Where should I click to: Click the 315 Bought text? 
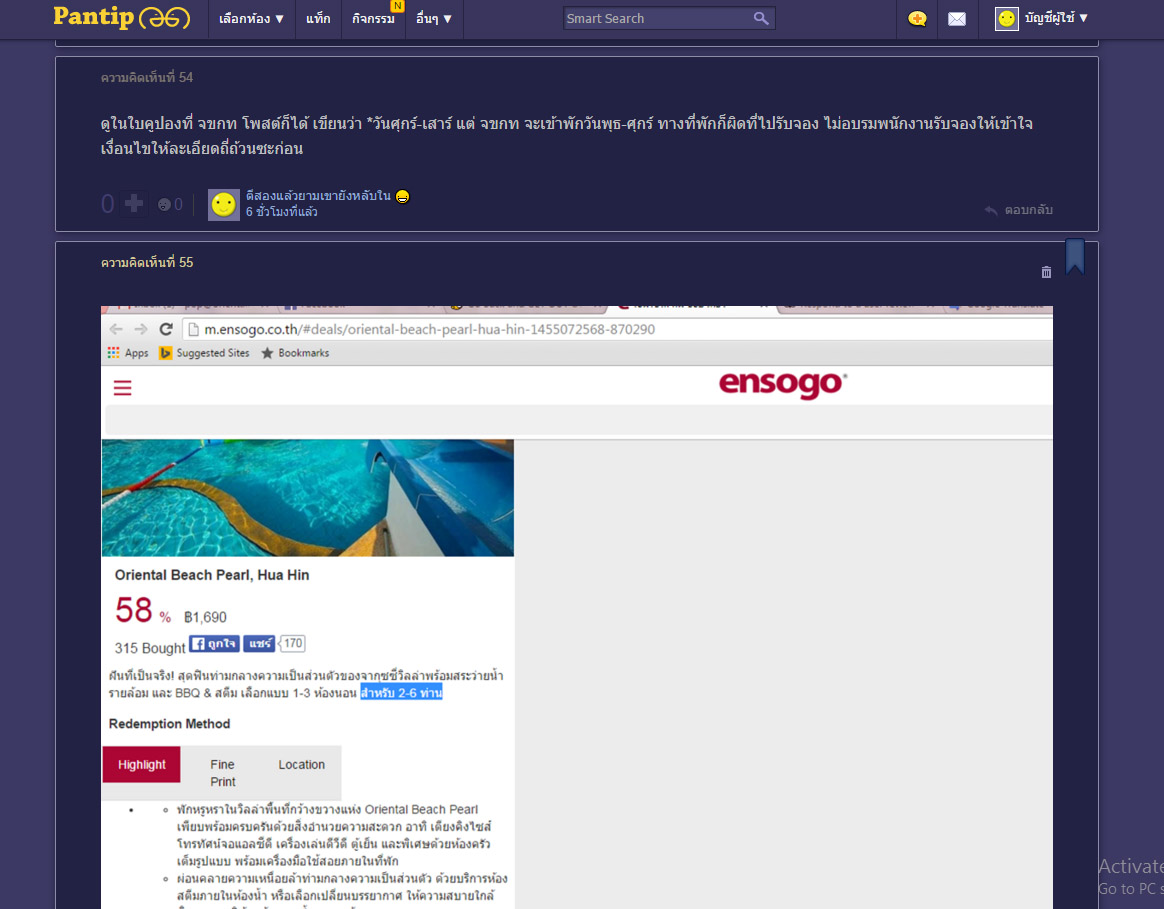tap(150, 648)
